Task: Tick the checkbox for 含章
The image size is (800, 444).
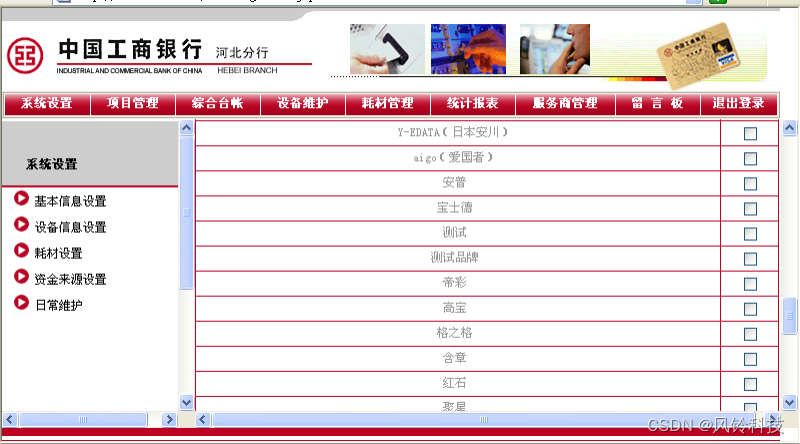Action: tap(750, 359)
